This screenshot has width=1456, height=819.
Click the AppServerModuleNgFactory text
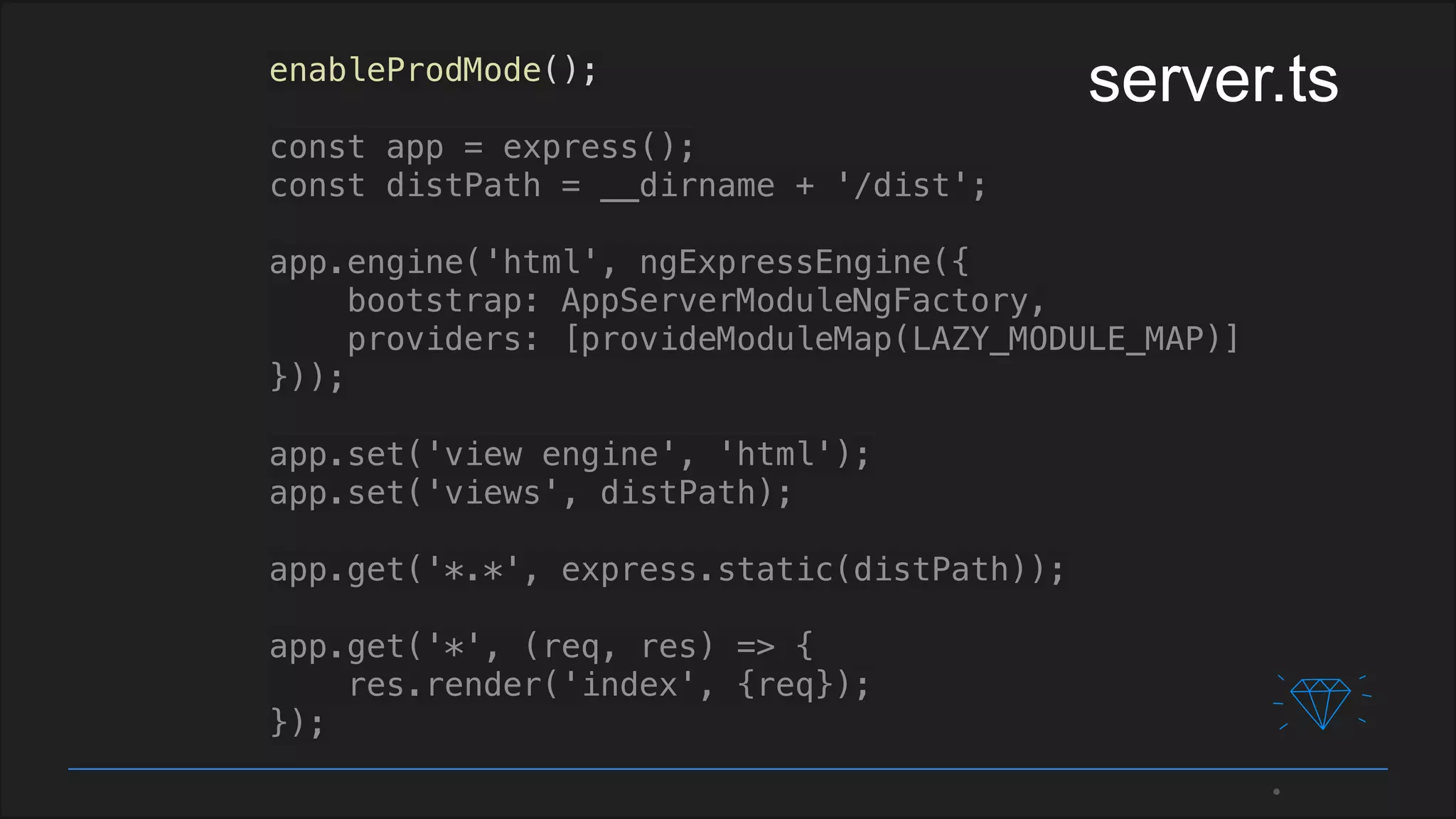[x=794, y=301]
